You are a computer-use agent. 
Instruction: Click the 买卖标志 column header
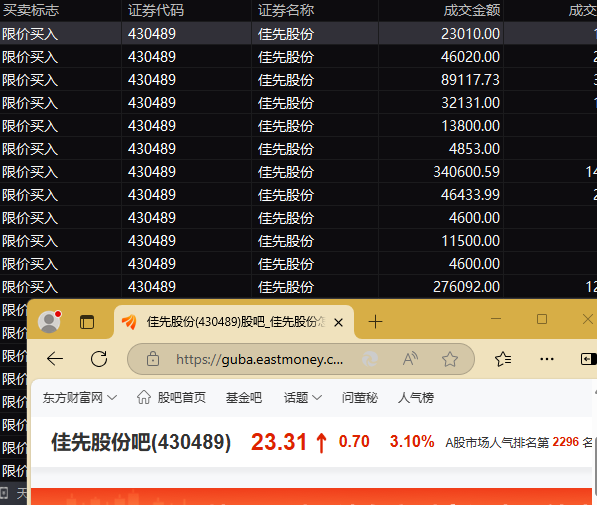coord(30,10)
